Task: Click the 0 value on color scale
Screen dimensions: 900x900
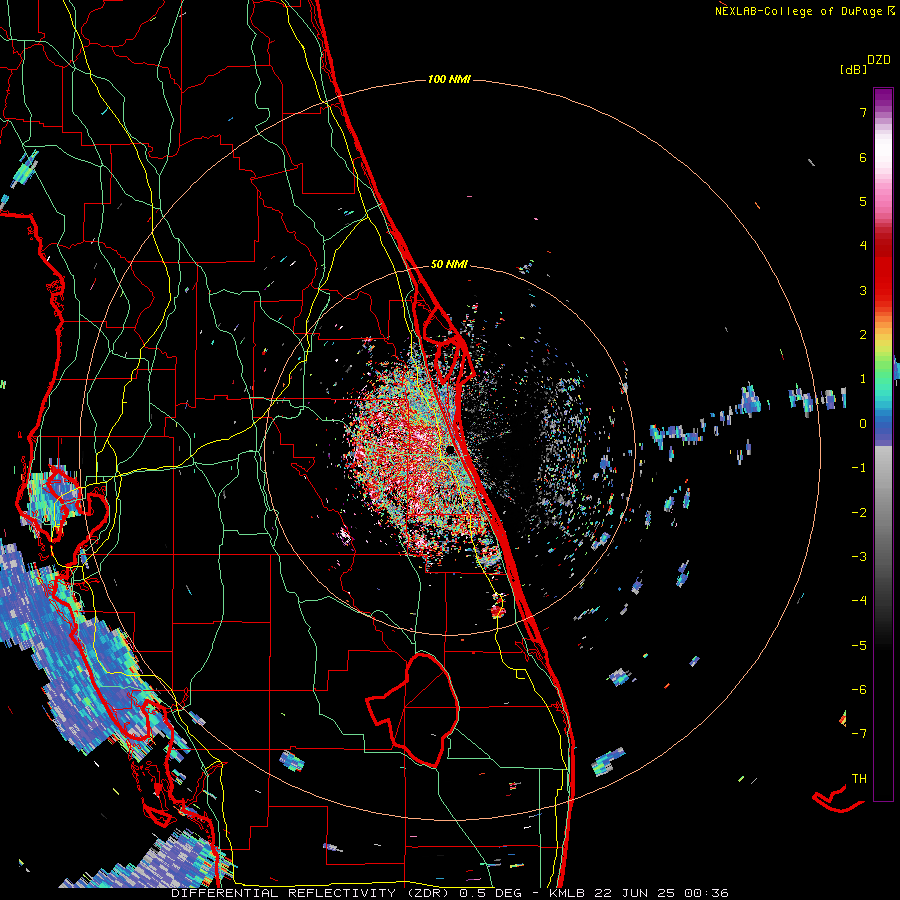Action: (863, 424)
